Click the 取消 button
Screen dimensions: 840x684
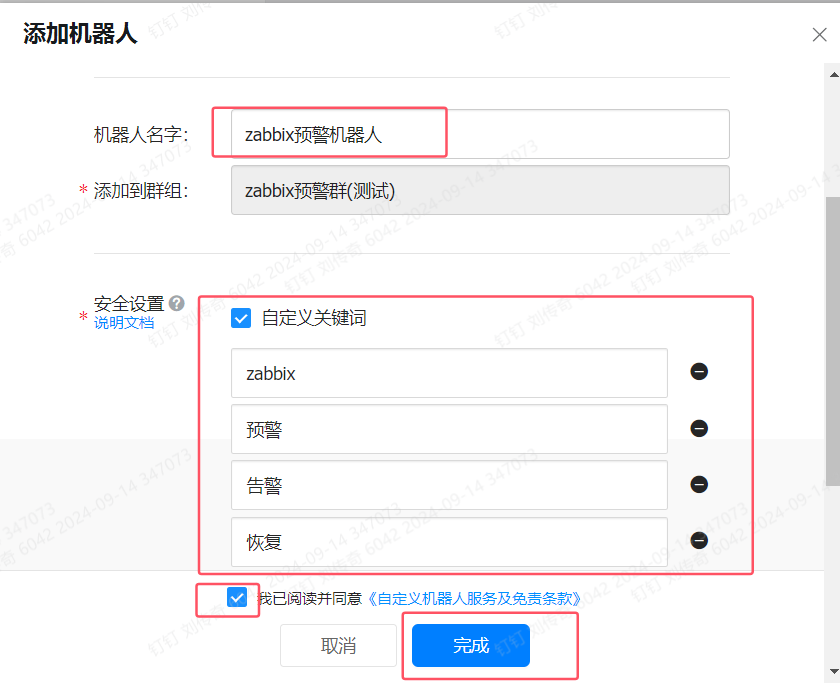(338, 645)
